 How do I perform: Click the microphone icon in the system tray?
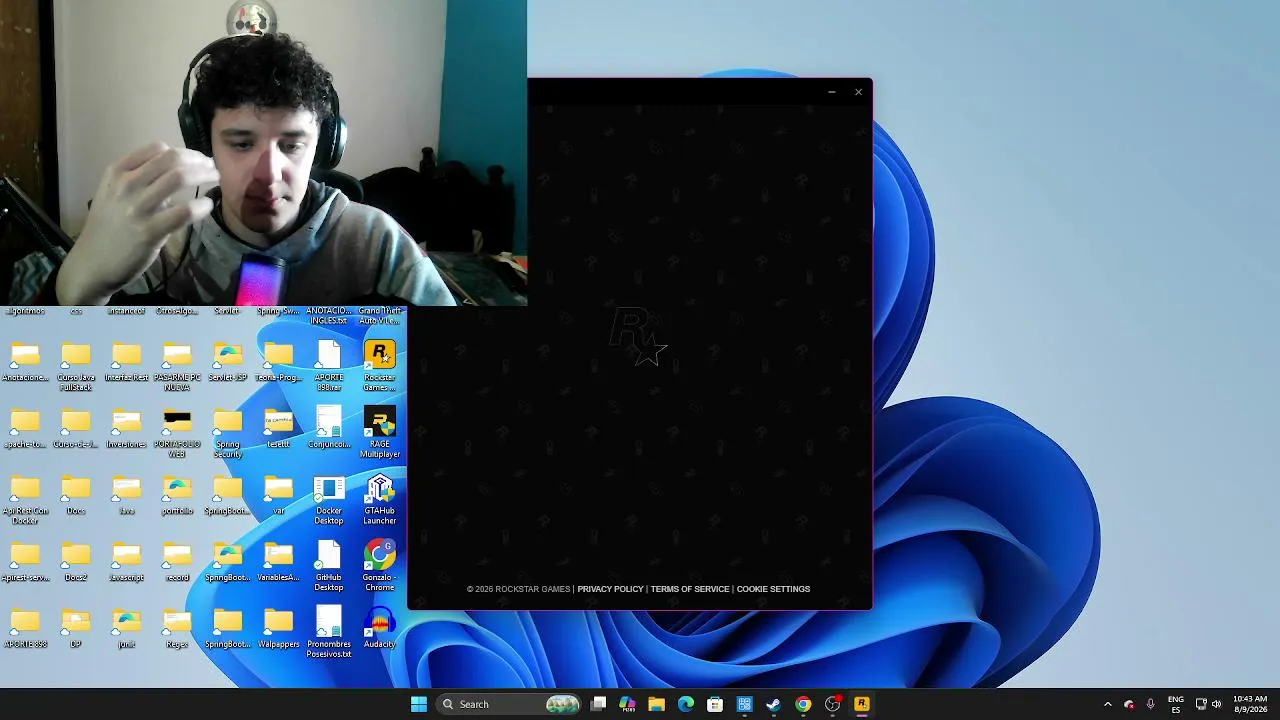click(x=1151, y=704)
